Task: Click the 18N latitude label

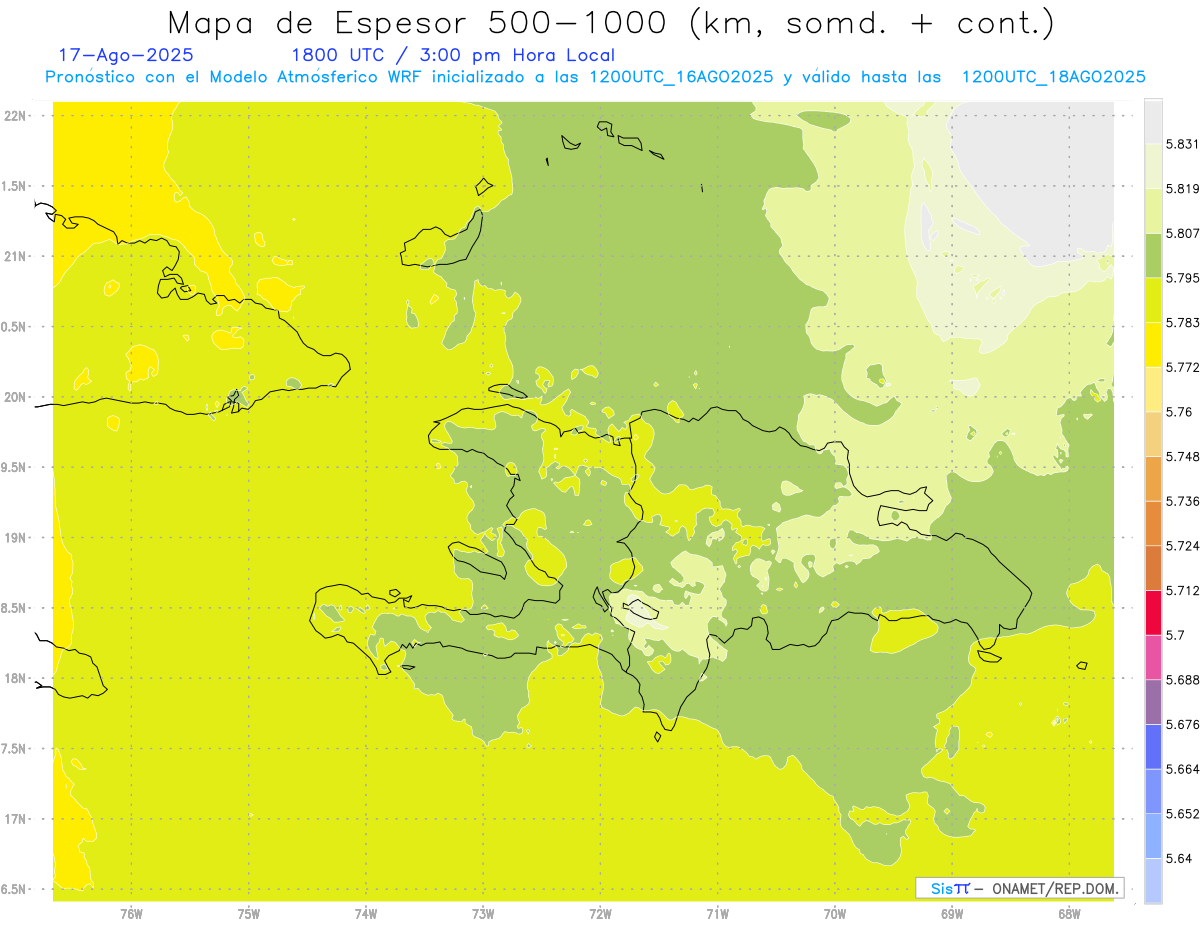Action: [14, 678]
